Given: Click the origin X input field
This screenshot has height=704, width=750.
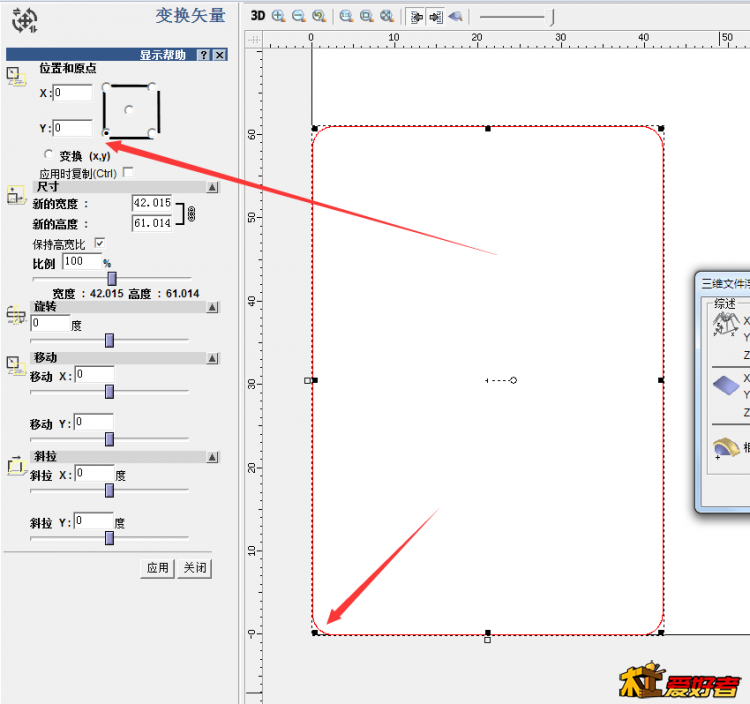Looking at the screenshot, I should tap(72, 93).
